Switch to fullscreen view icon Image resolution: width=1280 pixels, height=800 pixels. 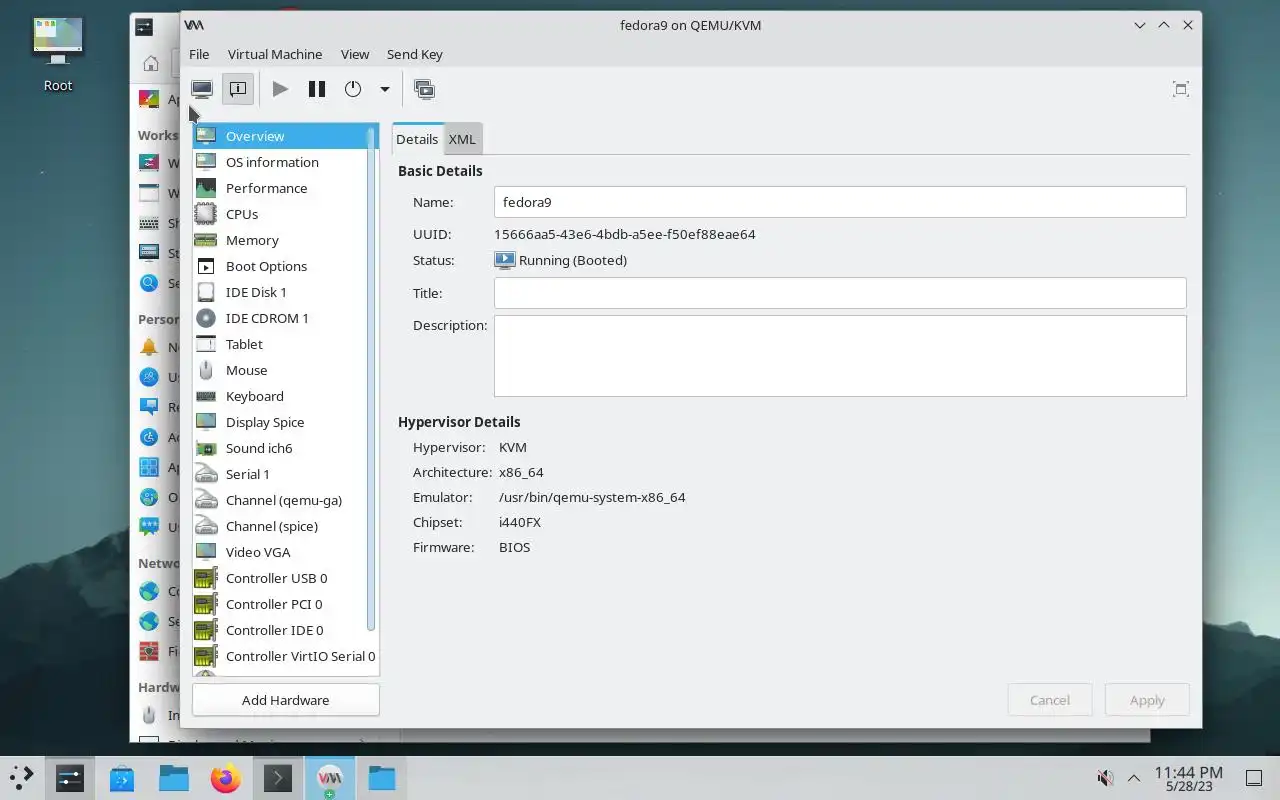[x=1181, y=89]
